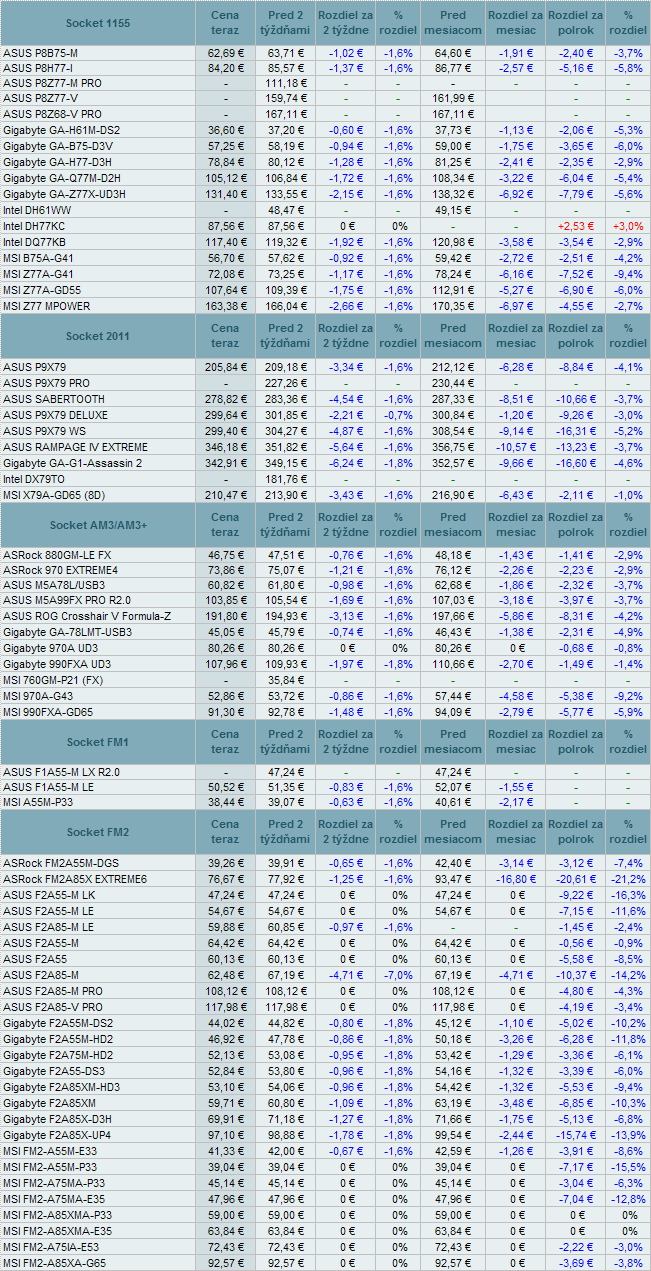Select the 'Intel DH61WW' row name
Viewport: 651px width, 1271px height.
pos(37,210)
